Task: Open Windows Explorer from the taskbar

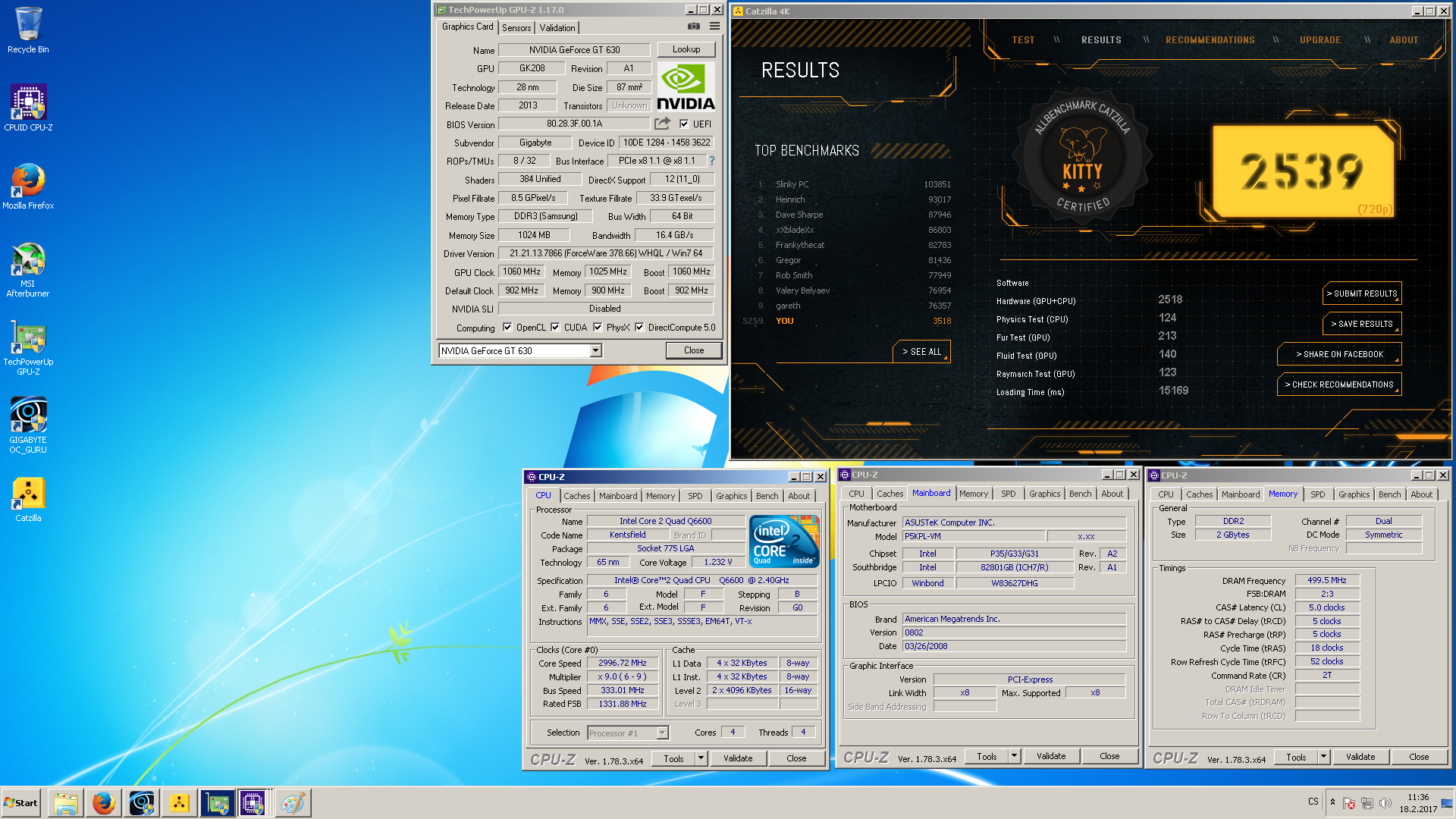Action: [66, 803]
